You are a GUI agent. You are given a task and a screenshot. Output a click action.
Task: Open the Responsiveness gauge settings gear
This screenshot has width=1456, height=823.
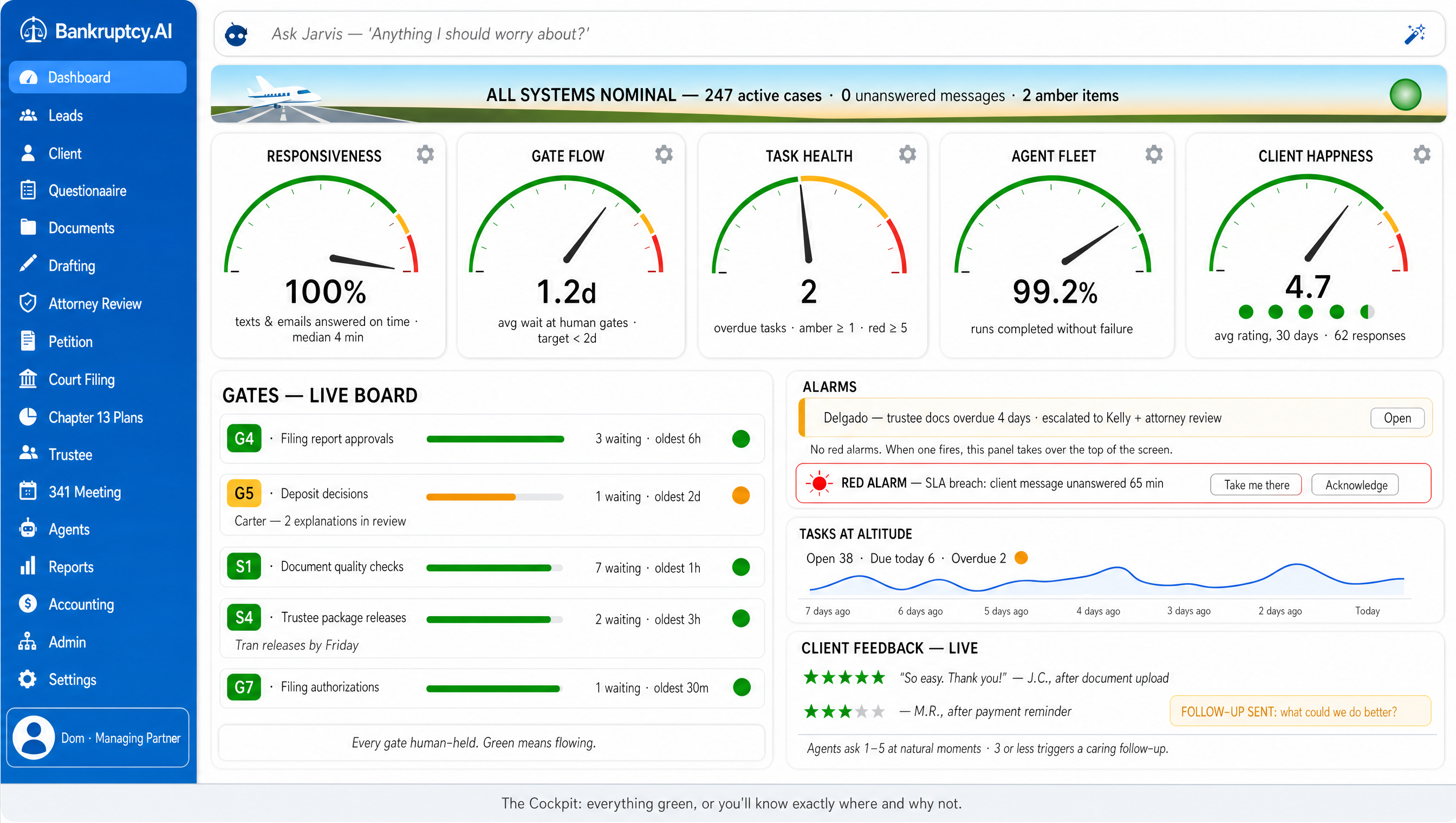pyautogui.click(x=425, y=154)
